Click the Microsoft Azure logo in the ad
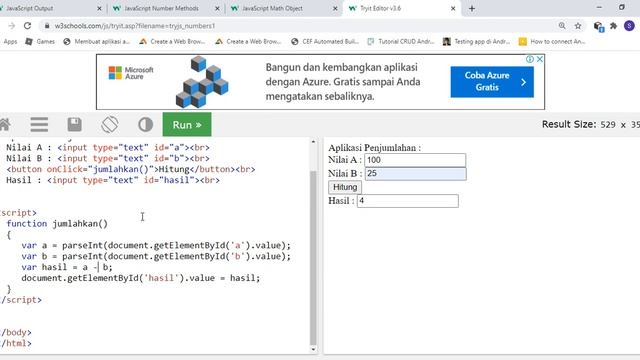The height and width of the screenshot is (360, 640). pyautogui.click(x=131, y=73)
